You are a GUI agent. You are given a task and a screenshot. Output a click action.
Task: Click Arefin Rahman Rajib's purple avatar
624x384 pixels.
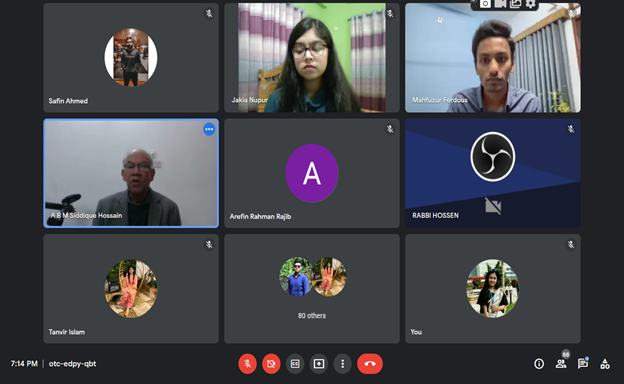312,173
